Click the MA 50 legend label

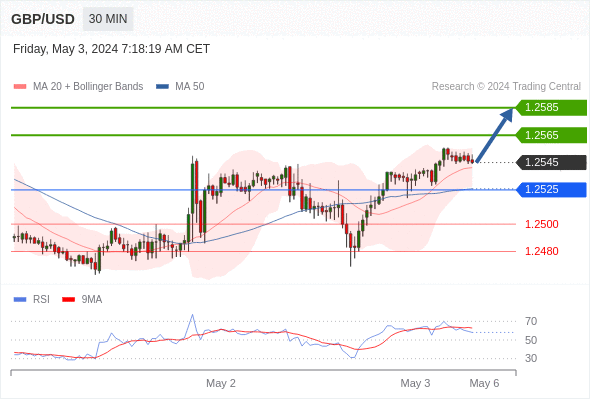190,87
